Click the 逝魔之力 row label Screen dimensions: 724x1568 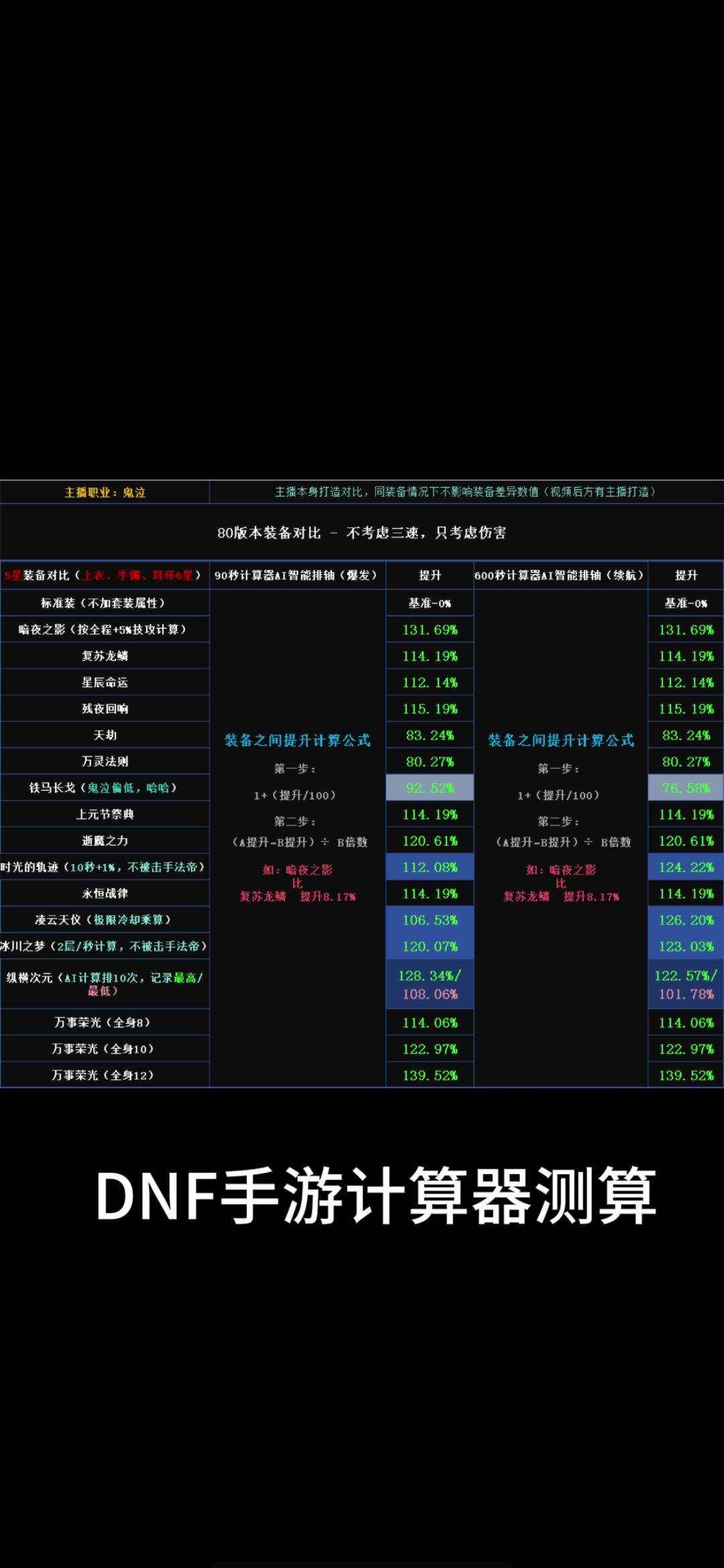(105, 840)
